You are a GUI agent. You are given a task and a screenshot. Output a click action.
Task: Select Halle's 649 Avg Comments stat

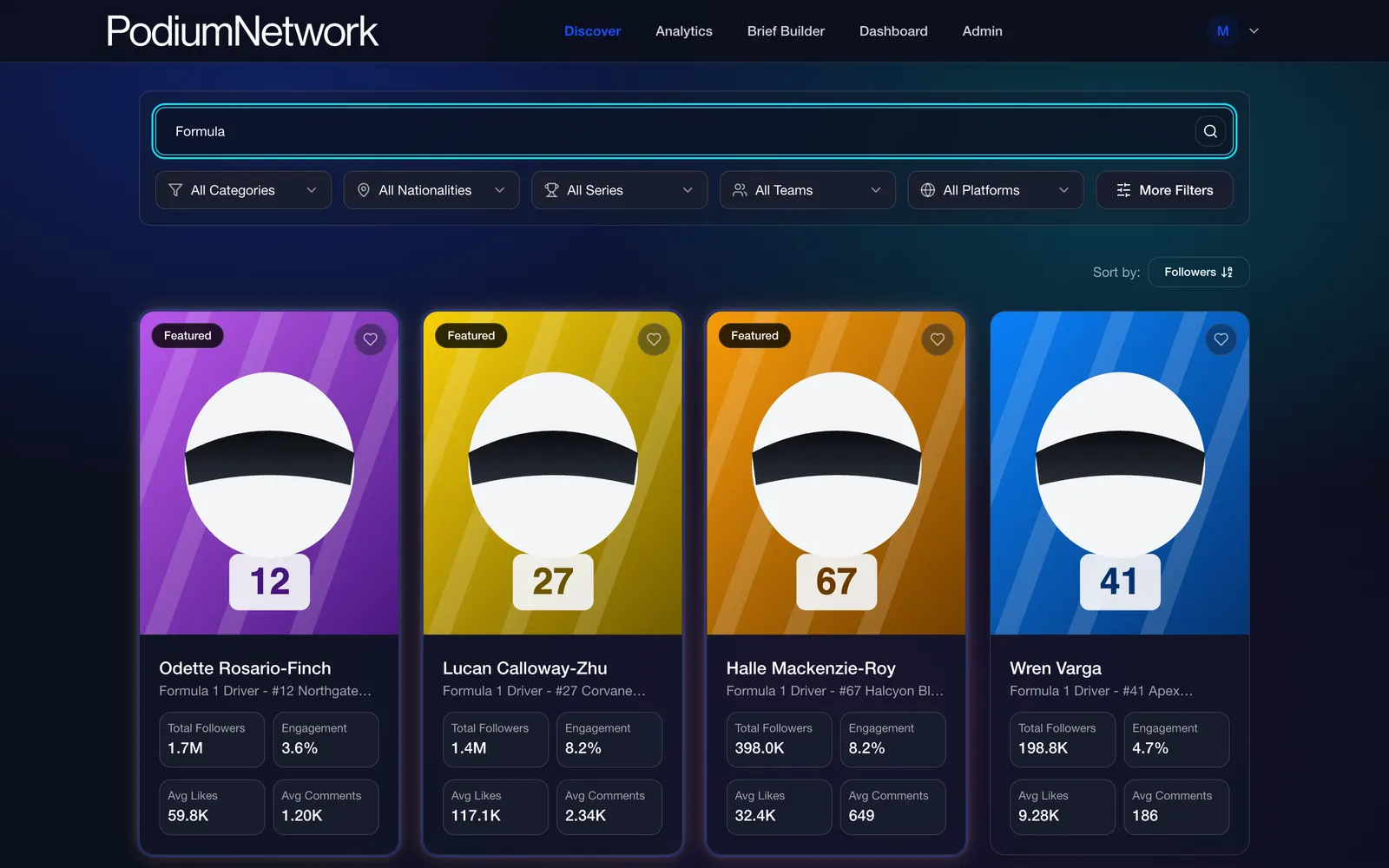tap(892, 807)
